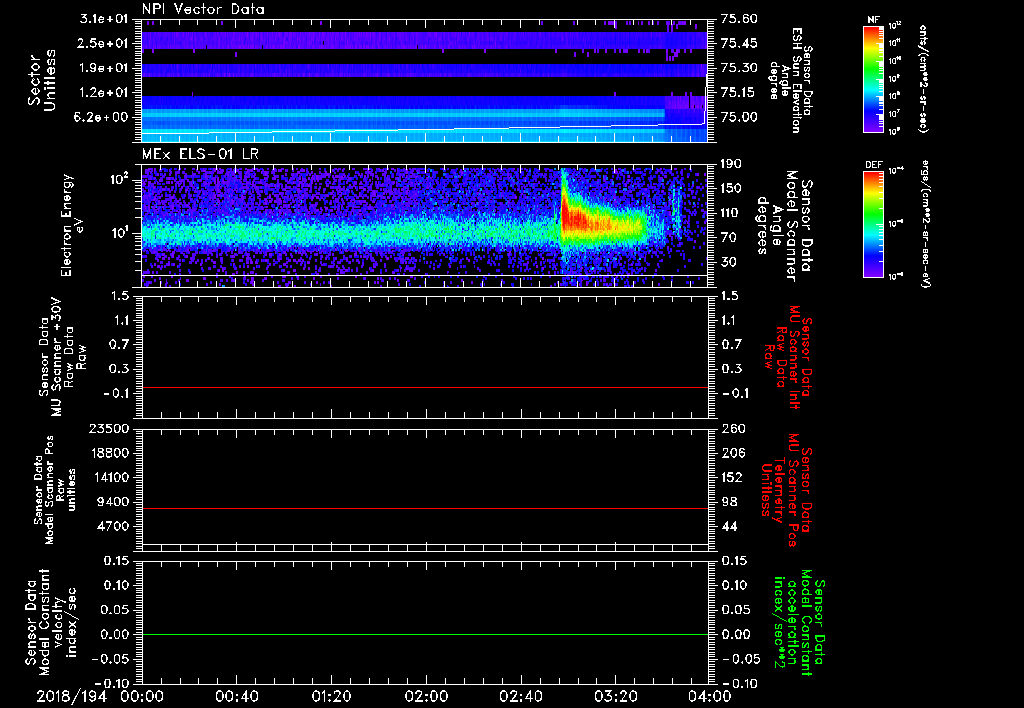This screenshot has width=1024, height=708.
Task: Click the red MU Scanner Inh Raw label
Action: coord(788,357)
